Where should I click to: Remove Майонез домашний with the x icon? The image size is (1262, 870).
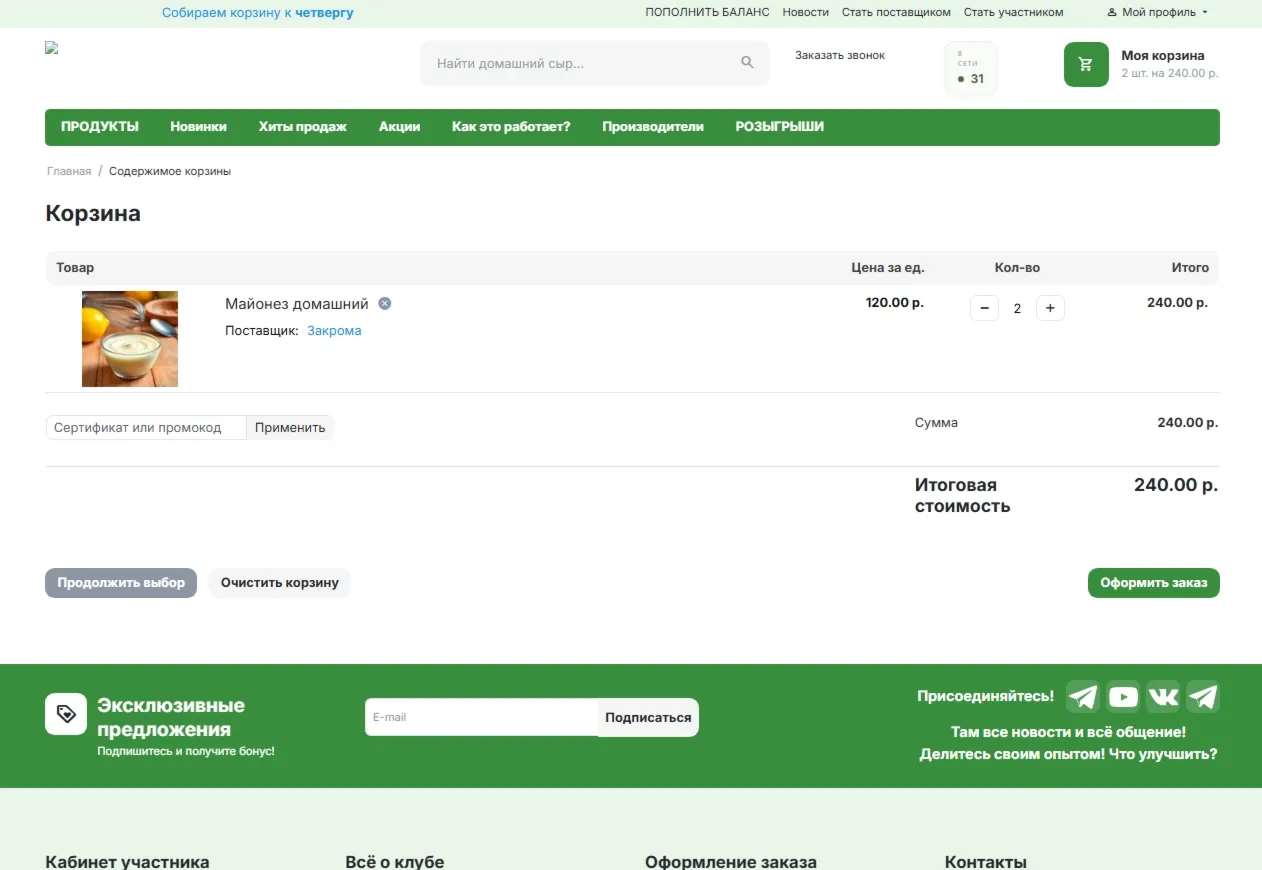tap(385, 304)
